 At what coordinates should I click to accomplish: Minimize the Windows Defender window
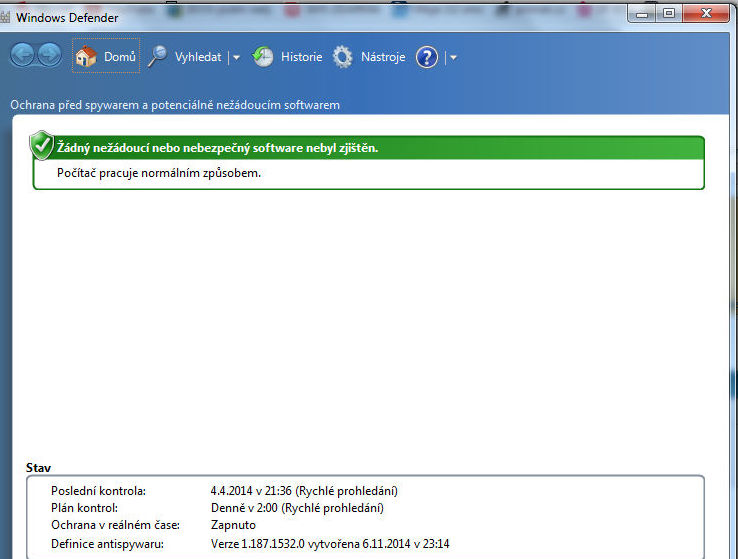642,14
